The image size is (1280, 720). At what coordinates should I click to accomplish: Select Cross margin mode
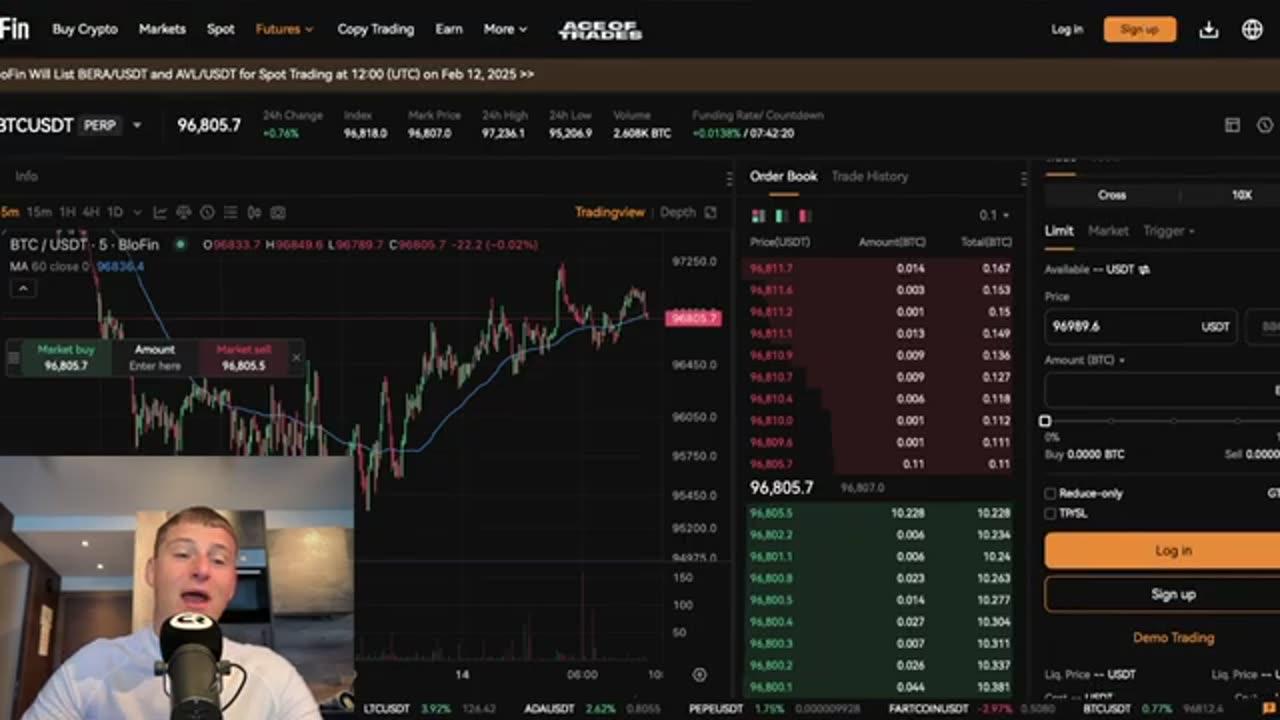click(x=1112, y=195)
